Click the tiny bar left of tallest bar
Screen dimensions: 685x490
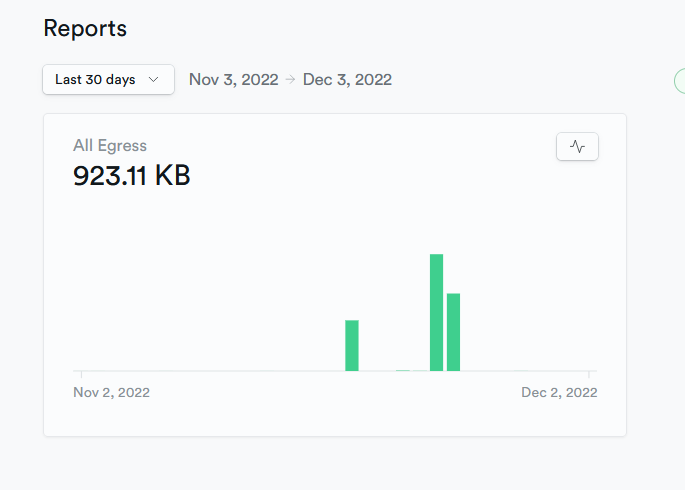(x=402, y=370)
